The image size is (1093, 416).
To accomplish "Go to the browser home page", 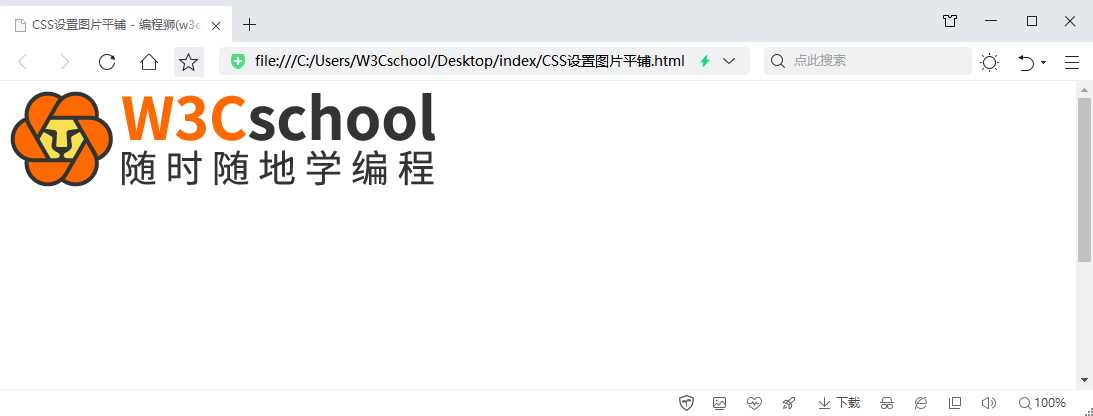I will point(148,62).
